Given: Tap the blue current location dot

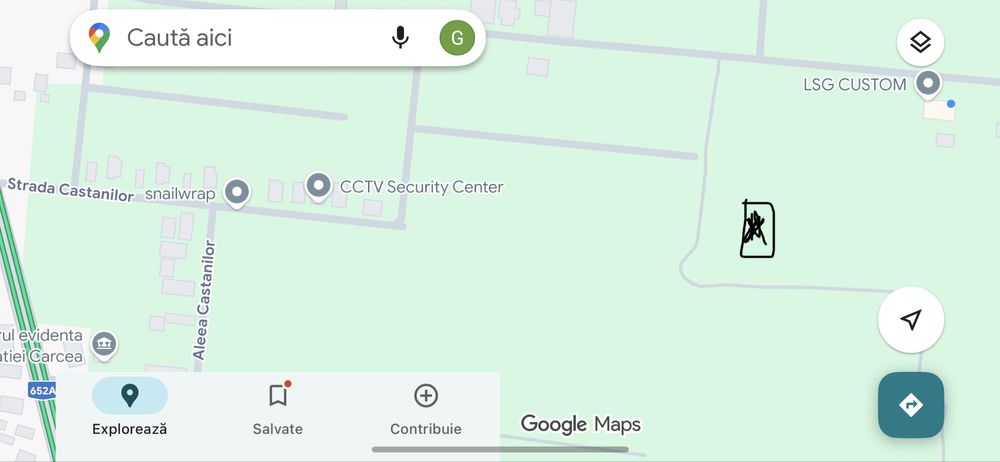Looking at the screenshot, I should (951, 103).
